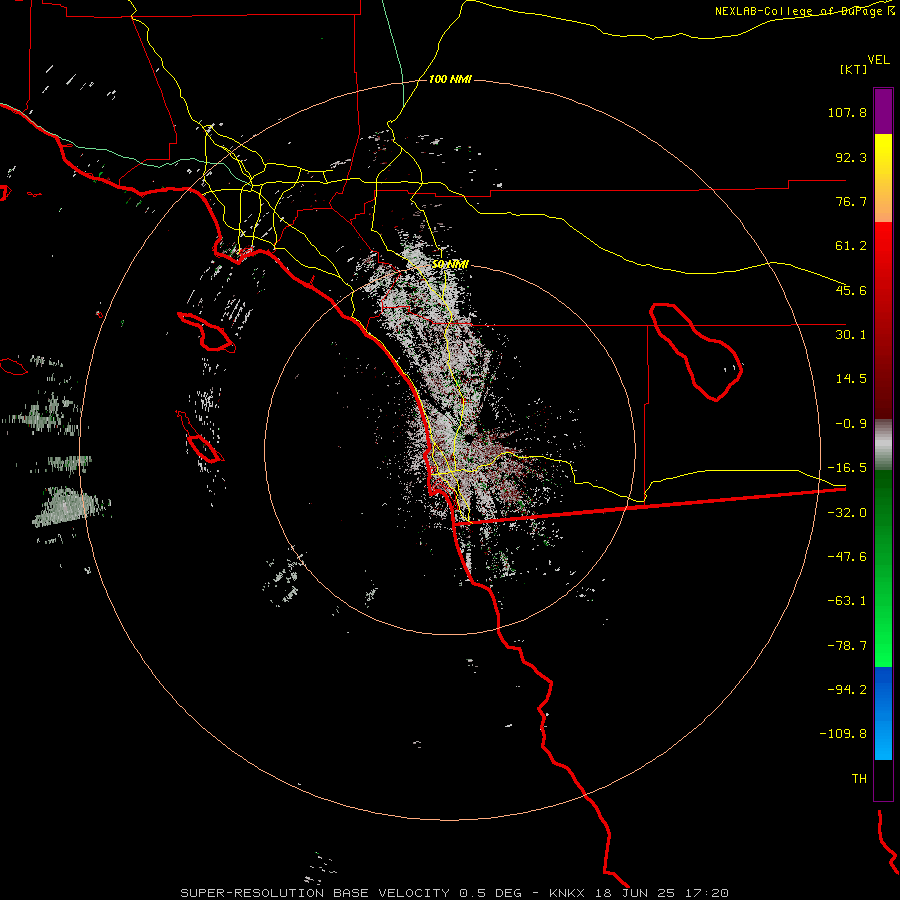Pick the gray near-zero segment of velocity scale
900x900 pixels.
883,444
